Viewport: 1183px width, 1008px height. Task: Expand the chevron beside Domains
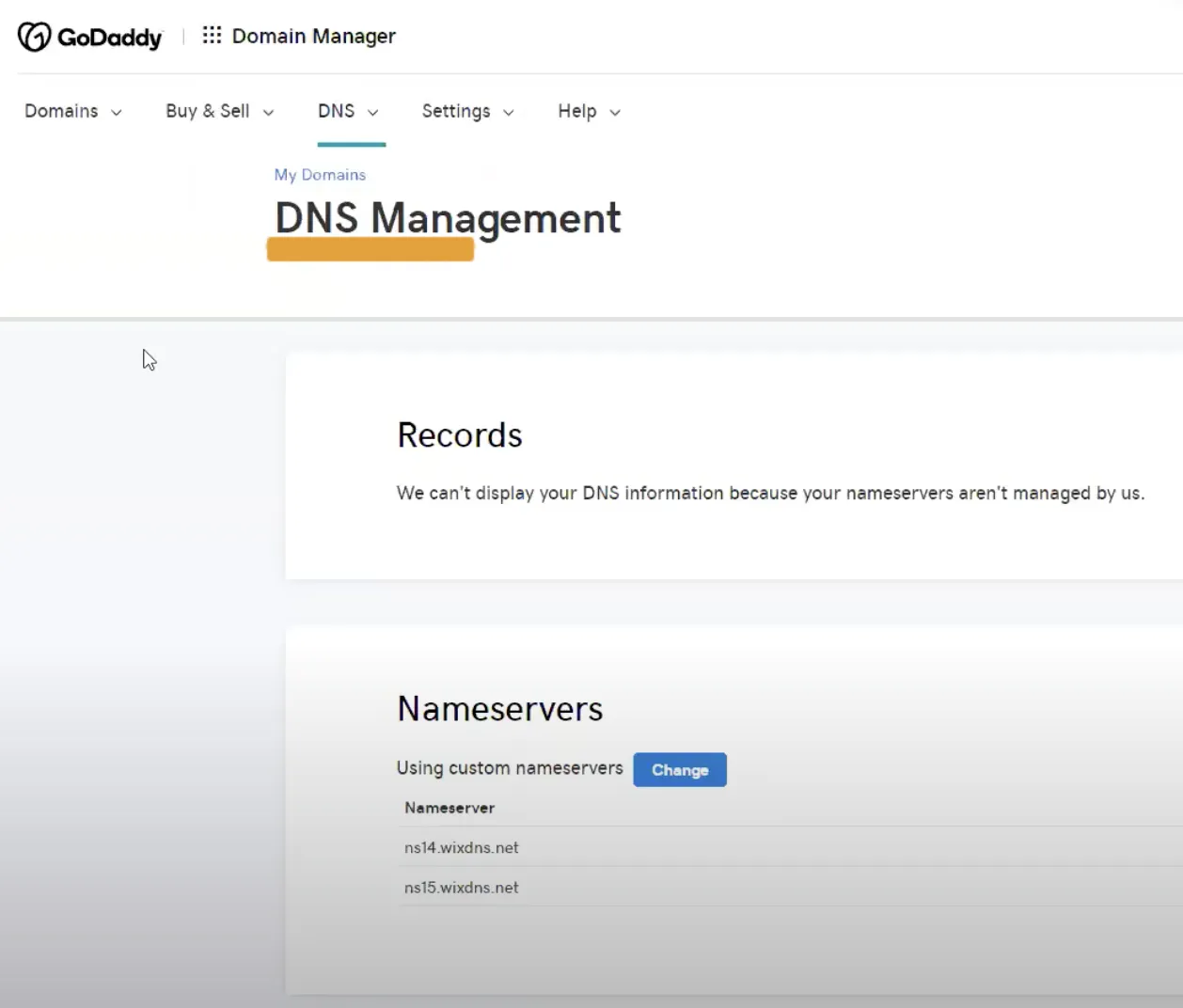(117, 113)
